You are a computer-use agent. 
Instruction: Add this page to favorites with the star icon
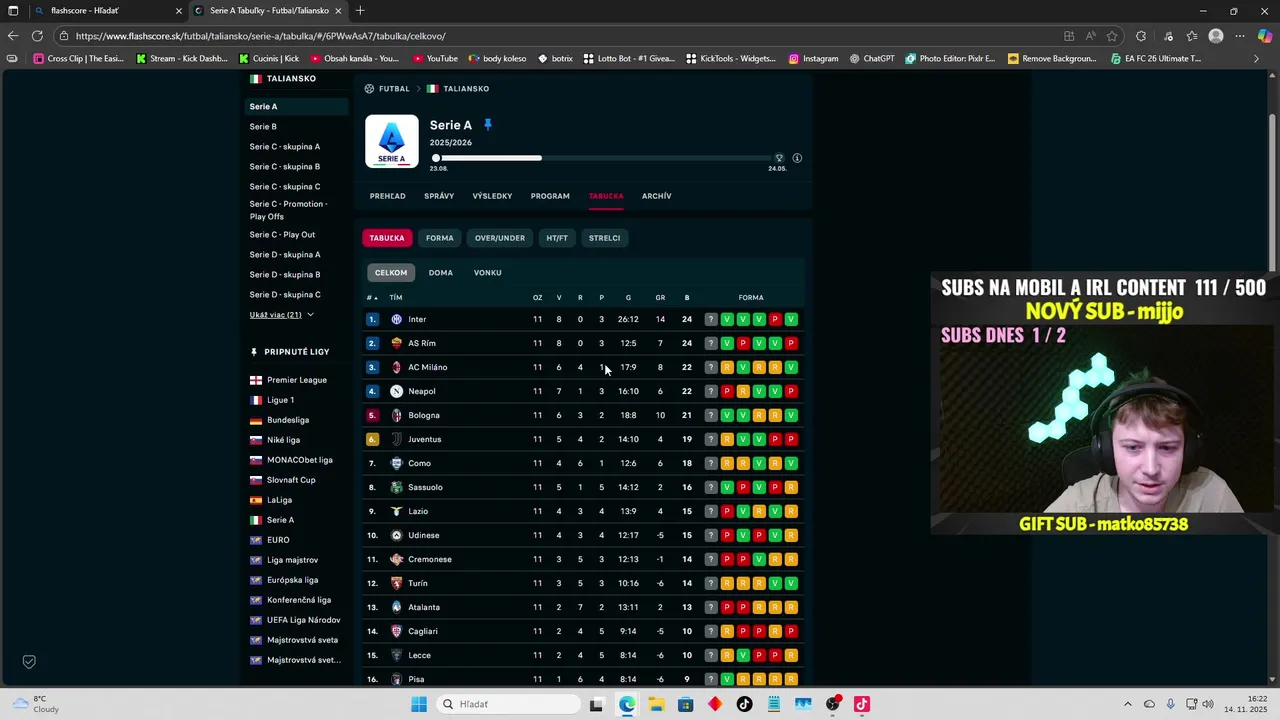click(x=1112, y=36)
